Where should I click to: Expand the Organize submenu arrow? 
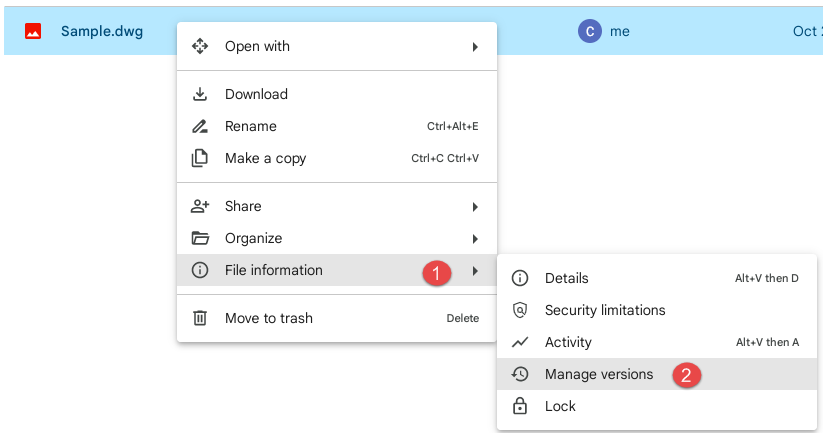(x=475, y=239)
